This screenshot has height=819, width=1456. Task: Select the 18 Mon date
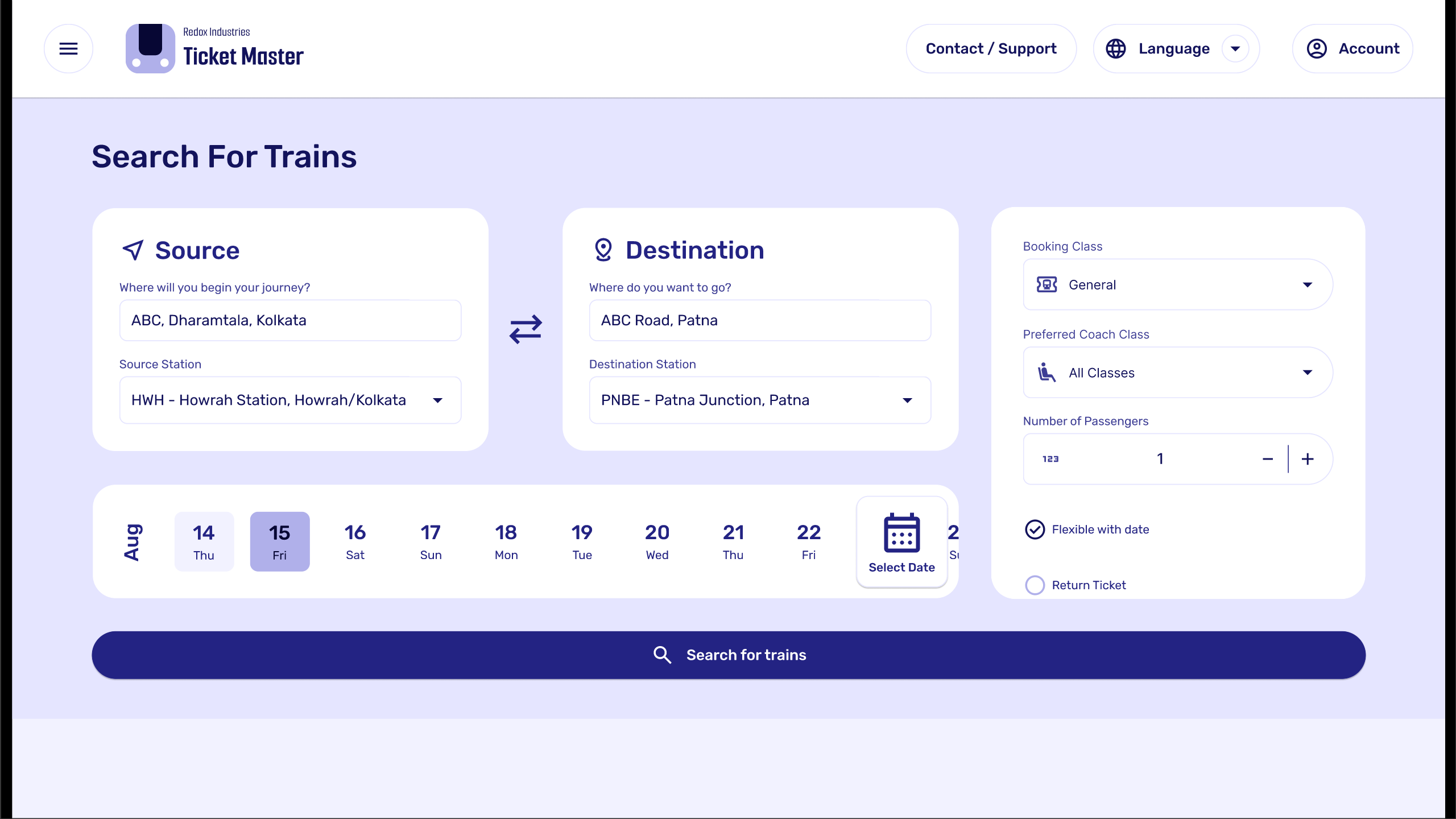(x=506, y=541)
